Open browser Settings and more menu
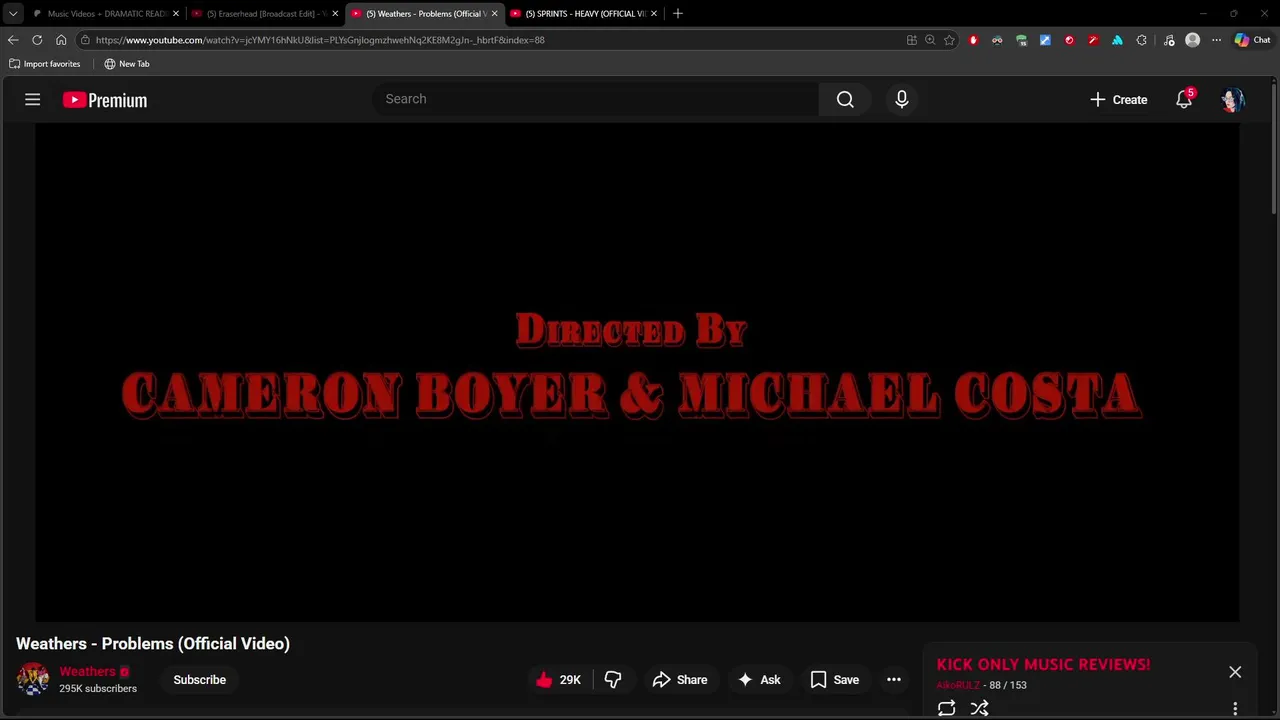The image size is (1280, 720). pyautogui.click(x=1216, y=40)
